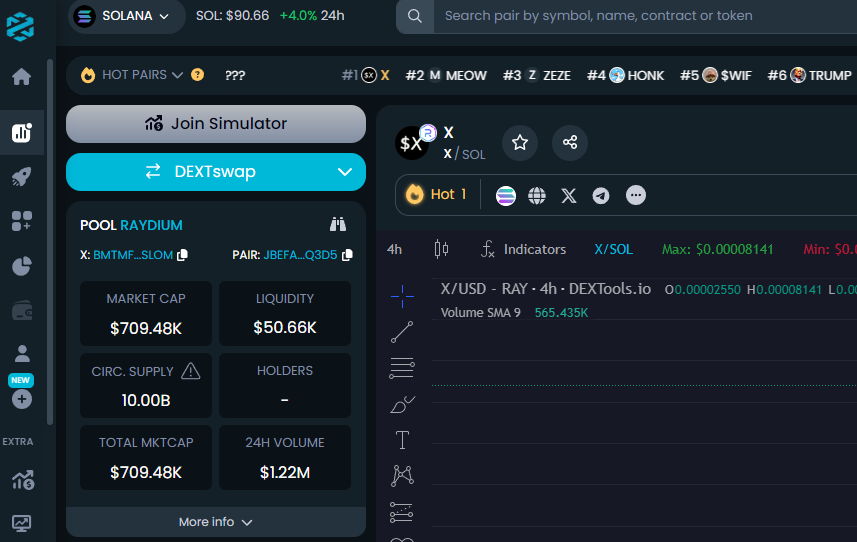Viewport: 857px width, 542px height.
Task: Open the multichart grid sidebar icon
Action: (x=22, y=221)
